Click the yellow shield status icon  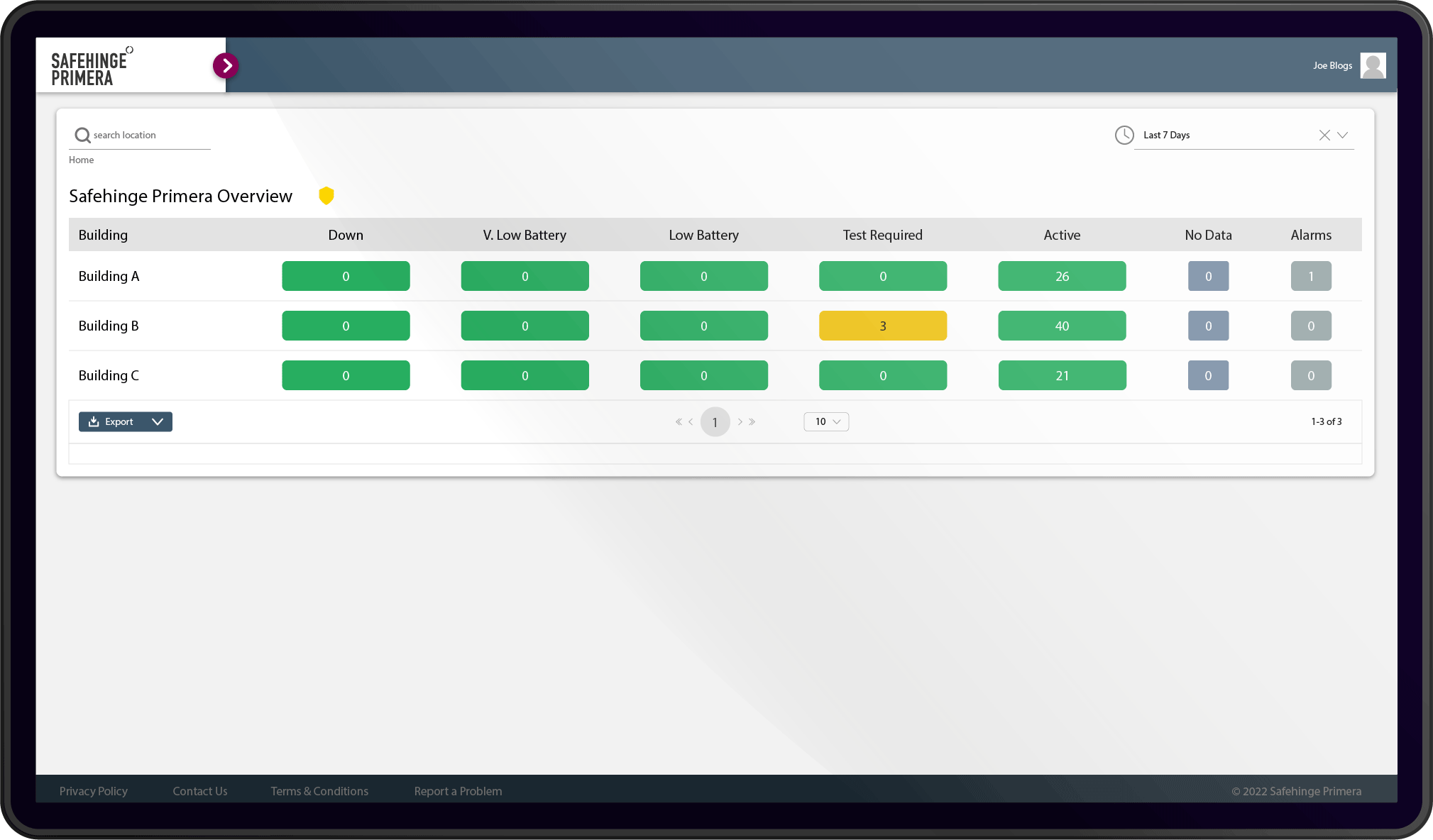tap(326, 196)
